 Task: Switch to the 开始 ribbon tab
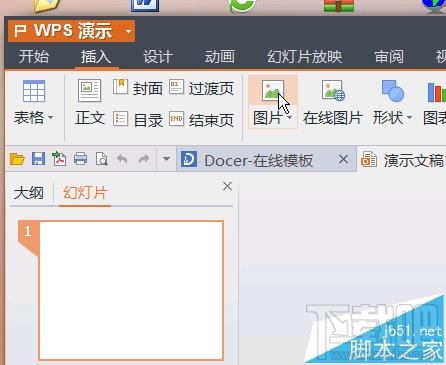click(34, 56)
